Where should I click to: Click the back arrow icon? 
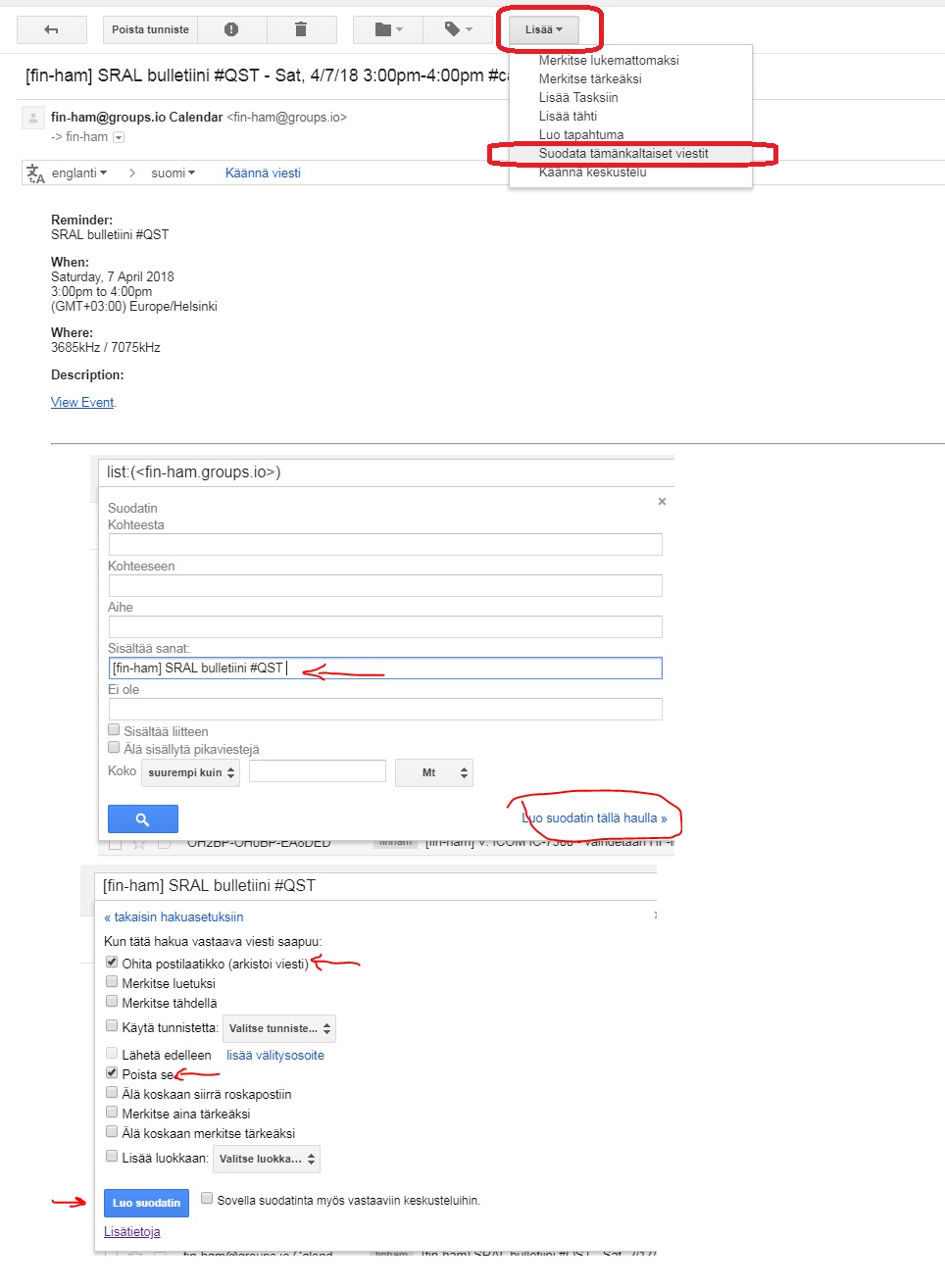point(51,29)
